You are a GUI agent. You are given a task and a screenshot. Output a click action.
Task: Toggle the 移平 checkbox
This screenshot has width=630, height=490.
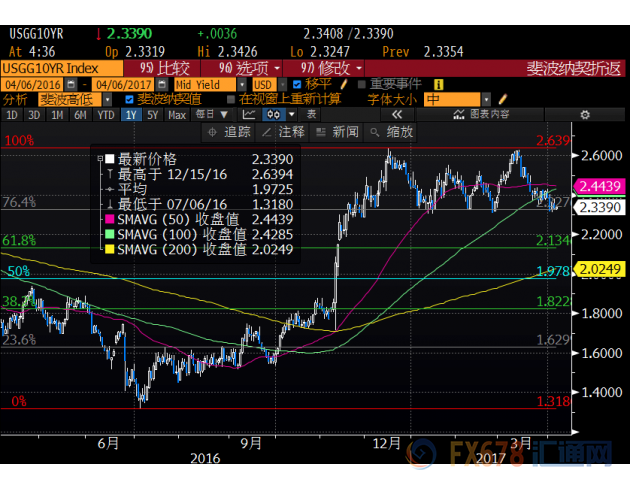297,85
